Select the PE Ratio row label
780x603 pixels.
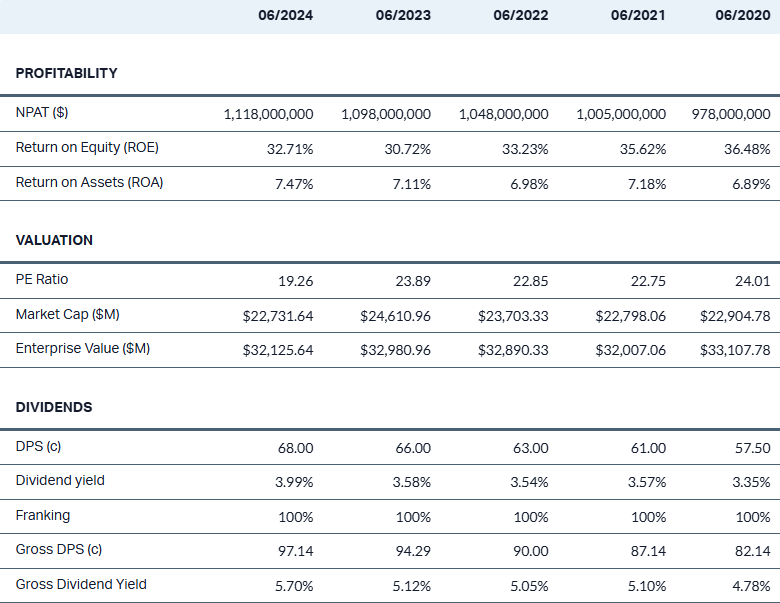(42, 280)
